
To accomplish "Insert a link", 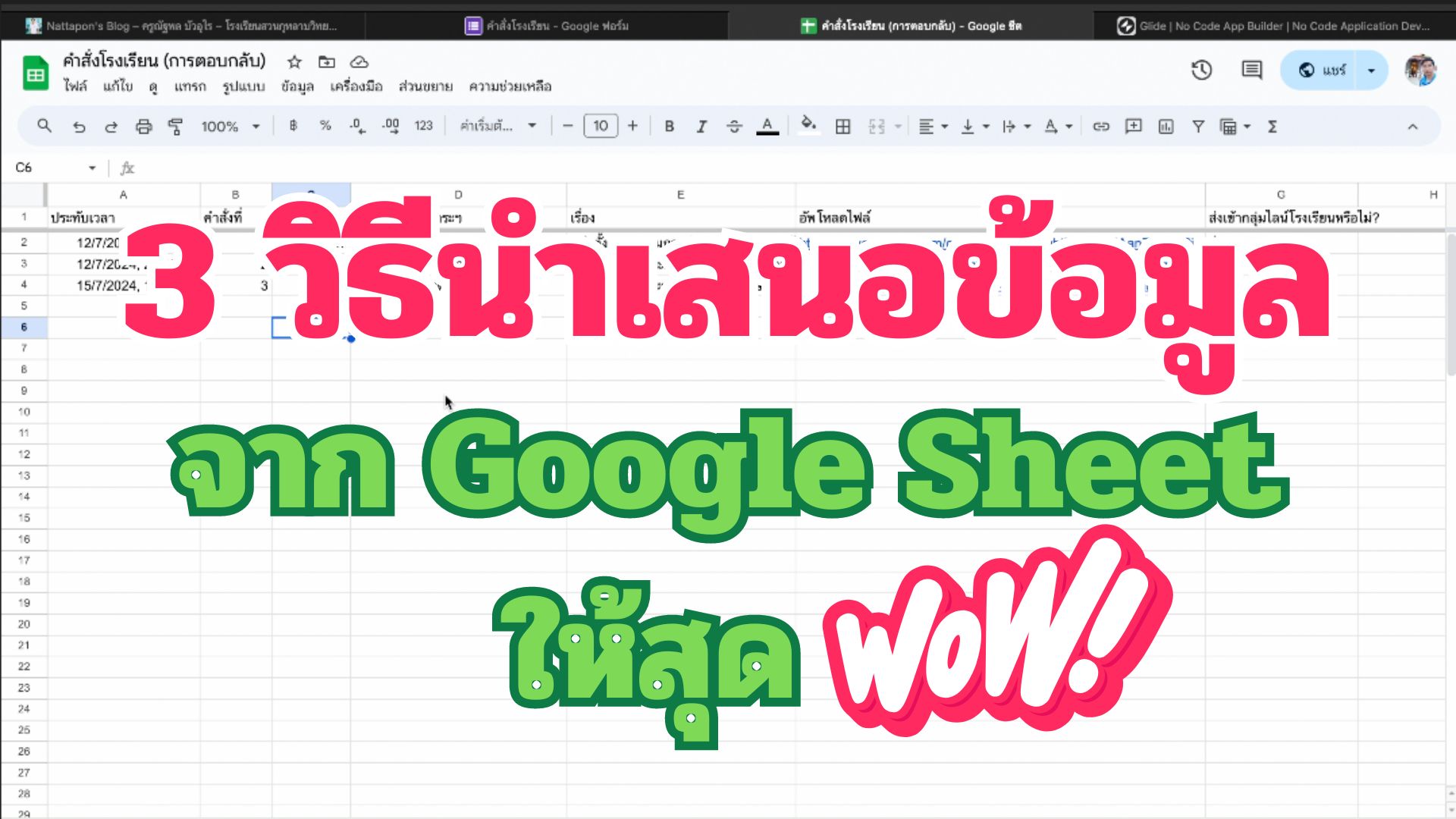I will point(1100,127).
